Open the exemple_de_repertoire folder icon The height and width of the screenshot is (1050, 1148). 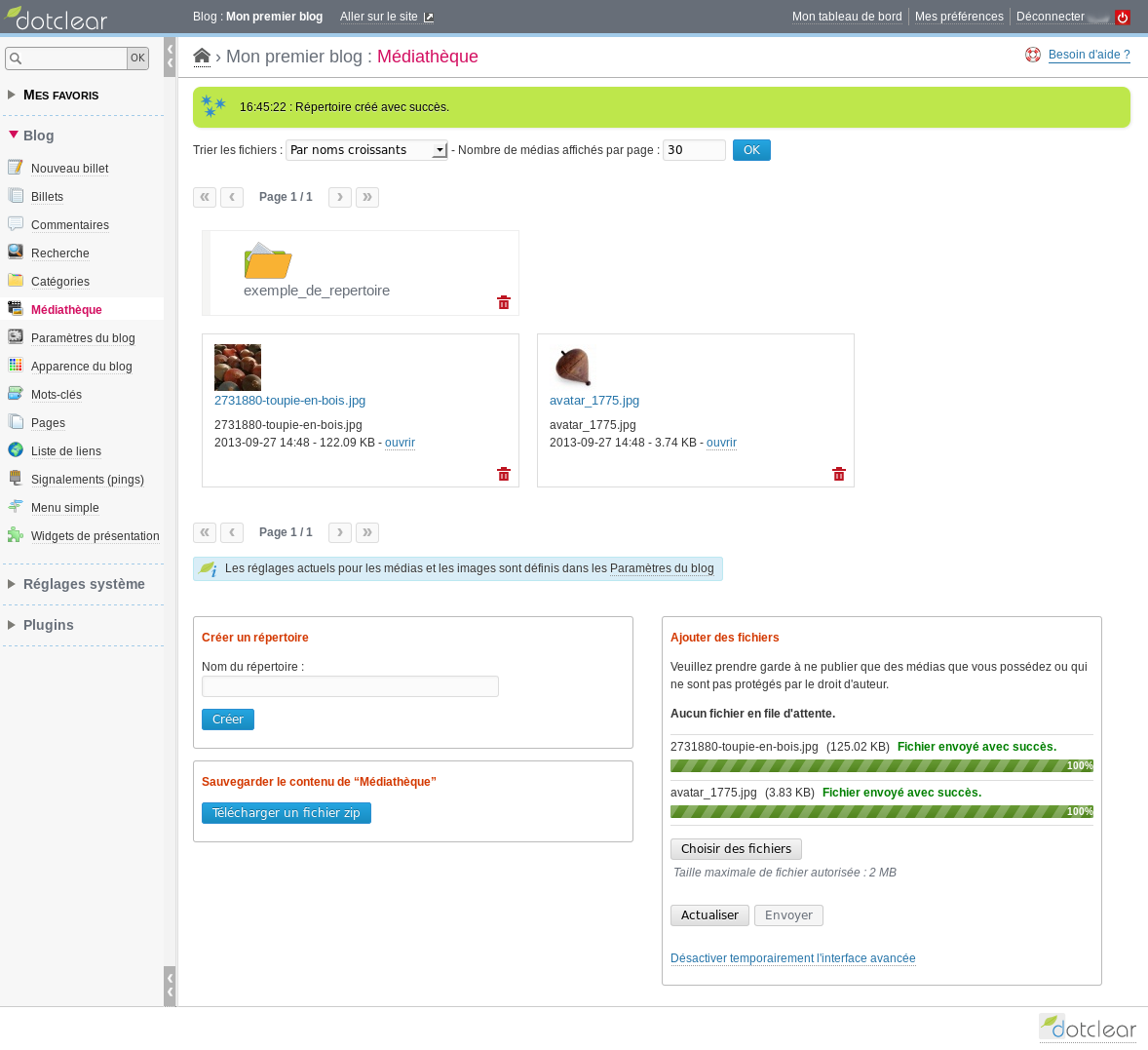[268, 260]
